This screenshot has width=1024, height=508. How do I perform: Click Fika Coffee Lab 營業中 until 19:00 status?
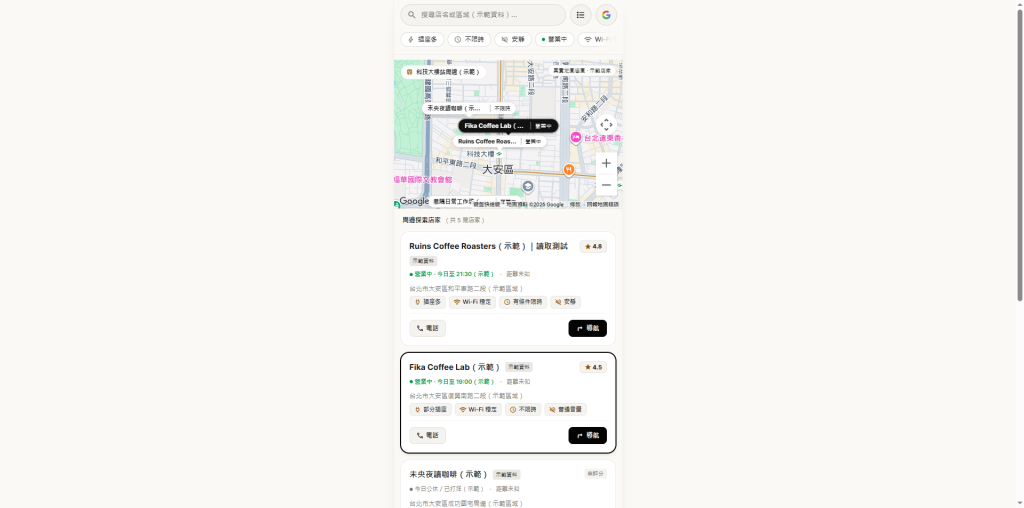tap(451, 382)
